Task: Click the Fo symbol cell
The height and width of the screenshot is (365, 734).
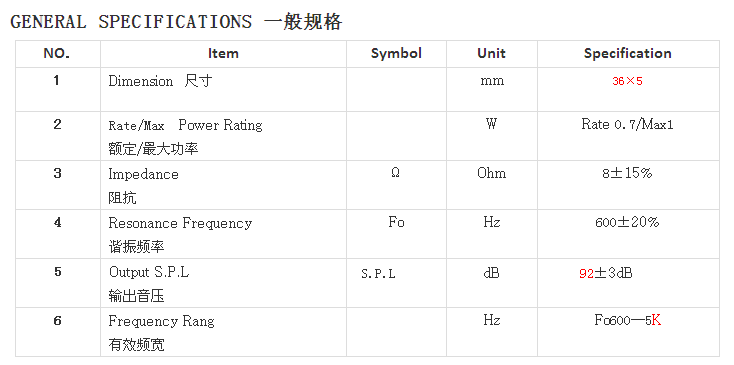Action: [x=396, y=234]
